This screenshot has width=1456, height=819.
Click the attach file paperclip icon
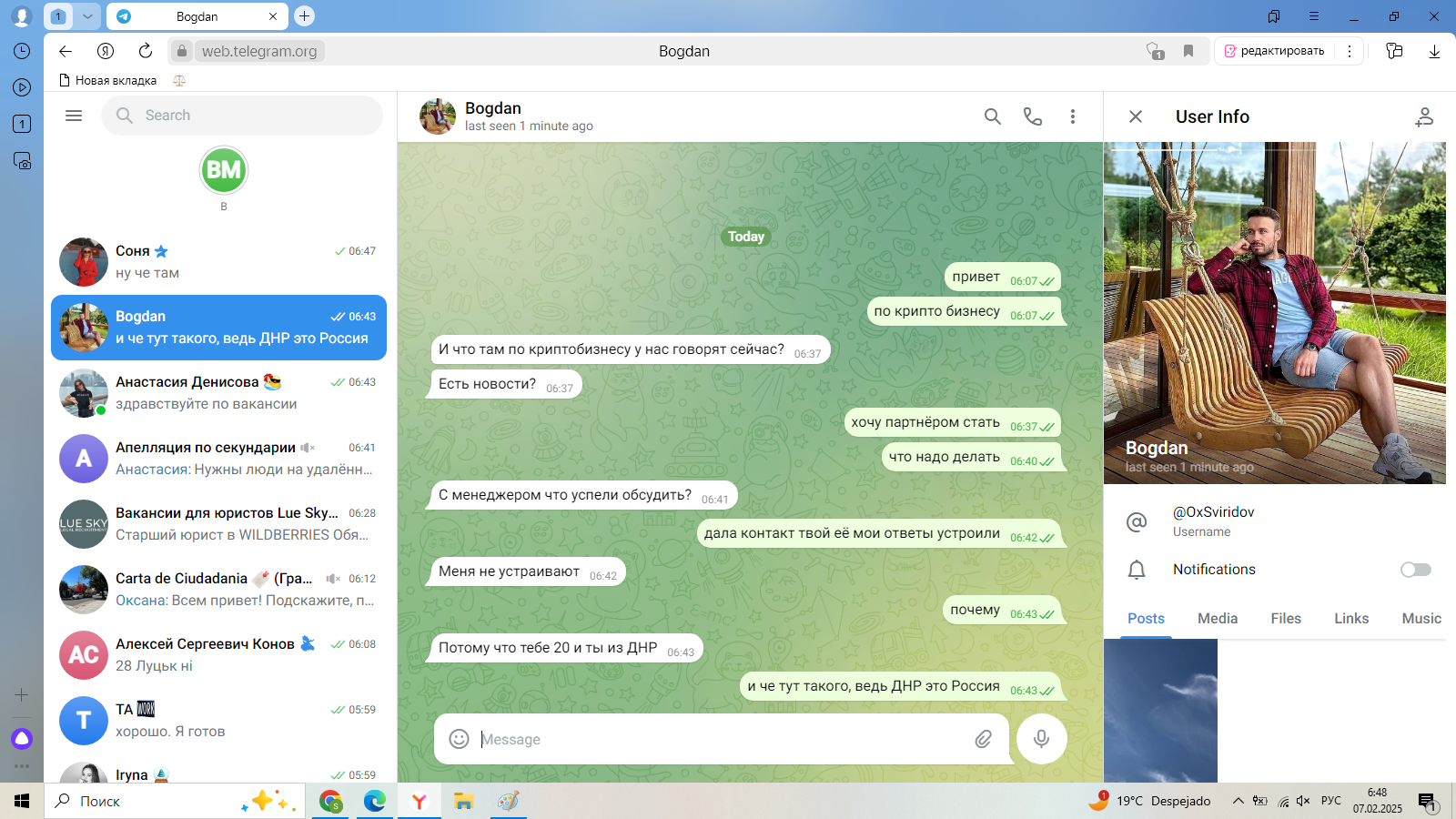click(984, 739)
